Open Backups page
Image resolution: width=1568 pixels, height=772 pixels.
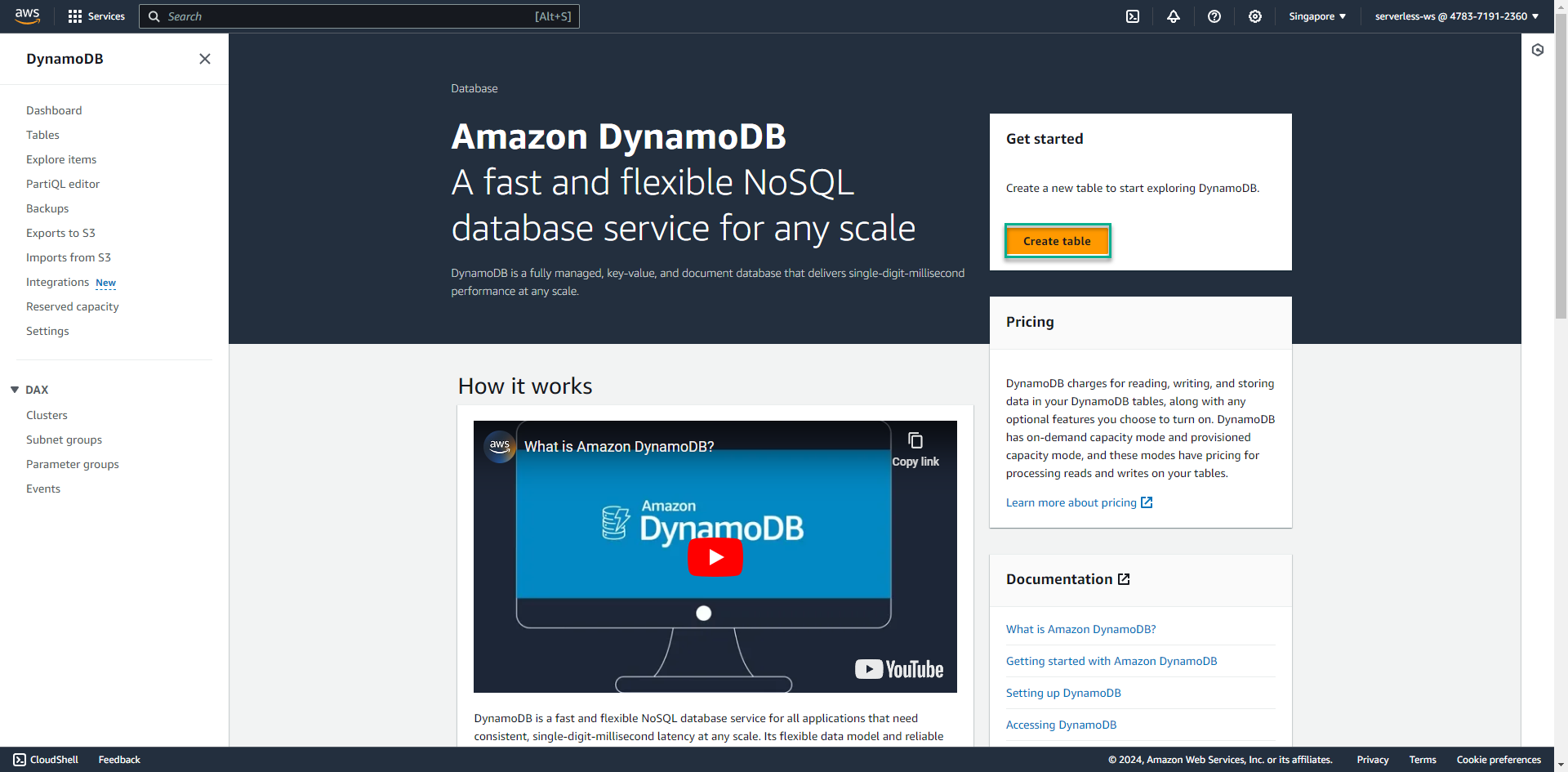(47, 208)
